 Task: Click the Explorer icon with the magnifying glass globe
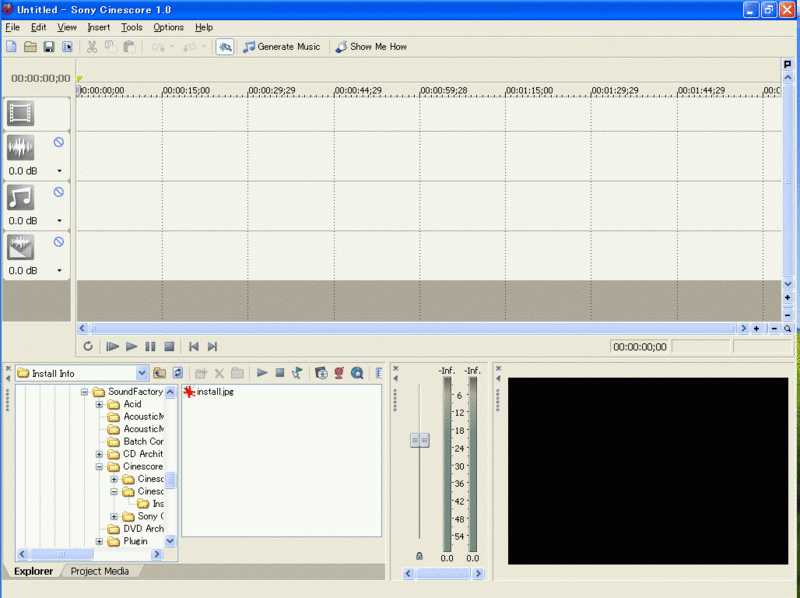(x=357, y=373)
